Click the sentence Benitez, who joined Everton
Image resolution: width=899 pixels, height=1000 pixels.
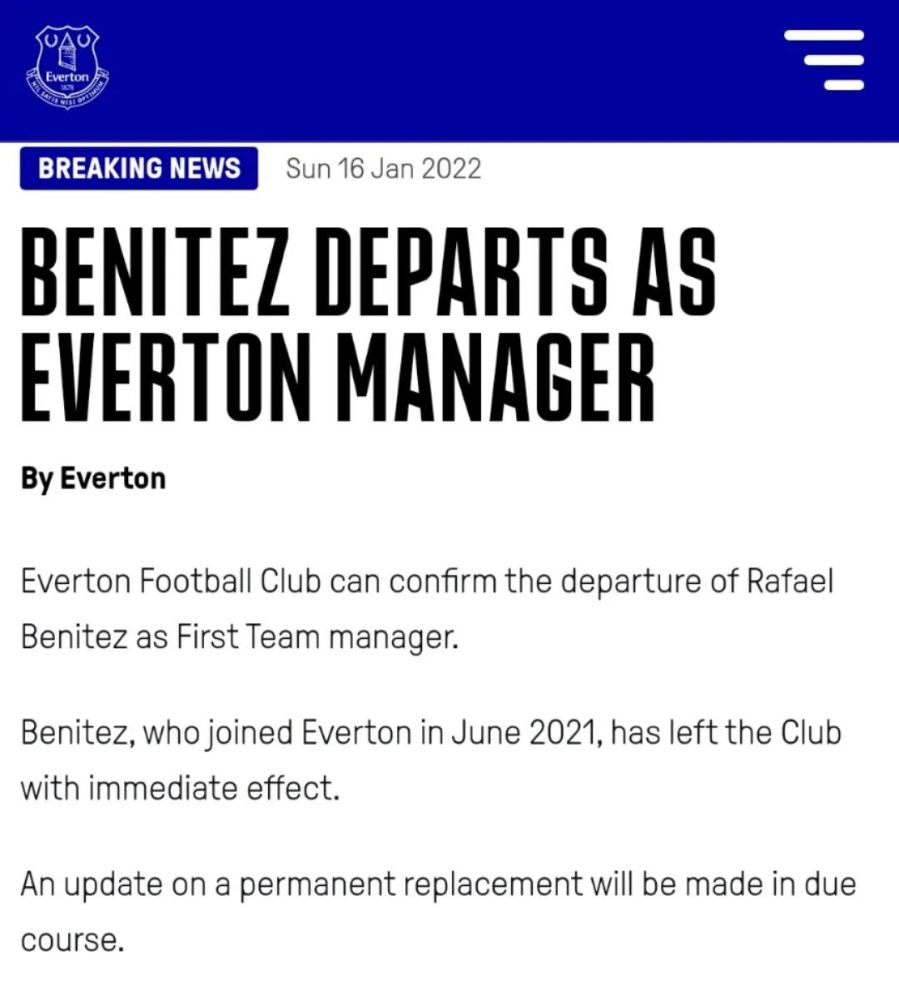tap(431, 760)
